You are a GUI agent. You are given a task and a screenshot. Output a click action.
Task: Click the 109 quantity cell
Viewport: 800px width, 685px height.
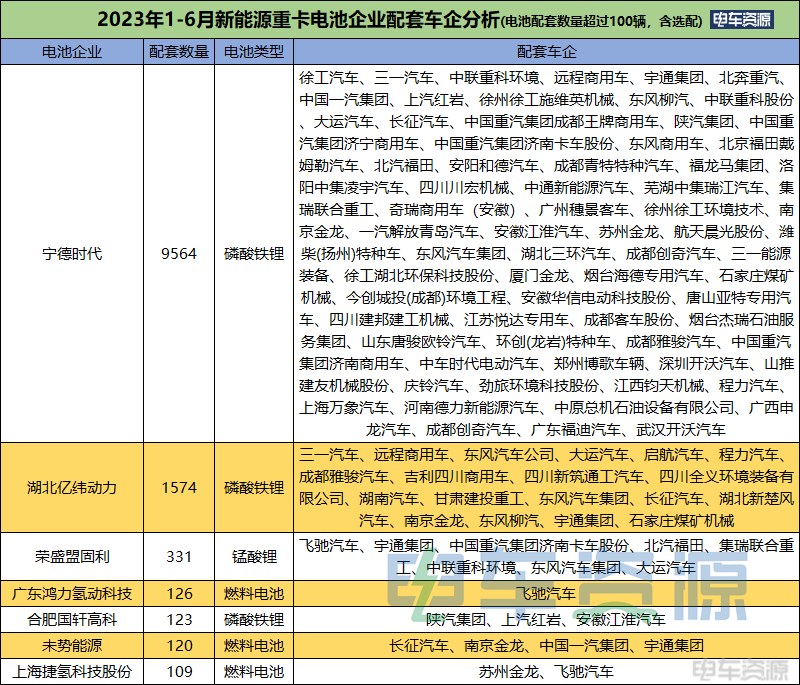point(179,671)
